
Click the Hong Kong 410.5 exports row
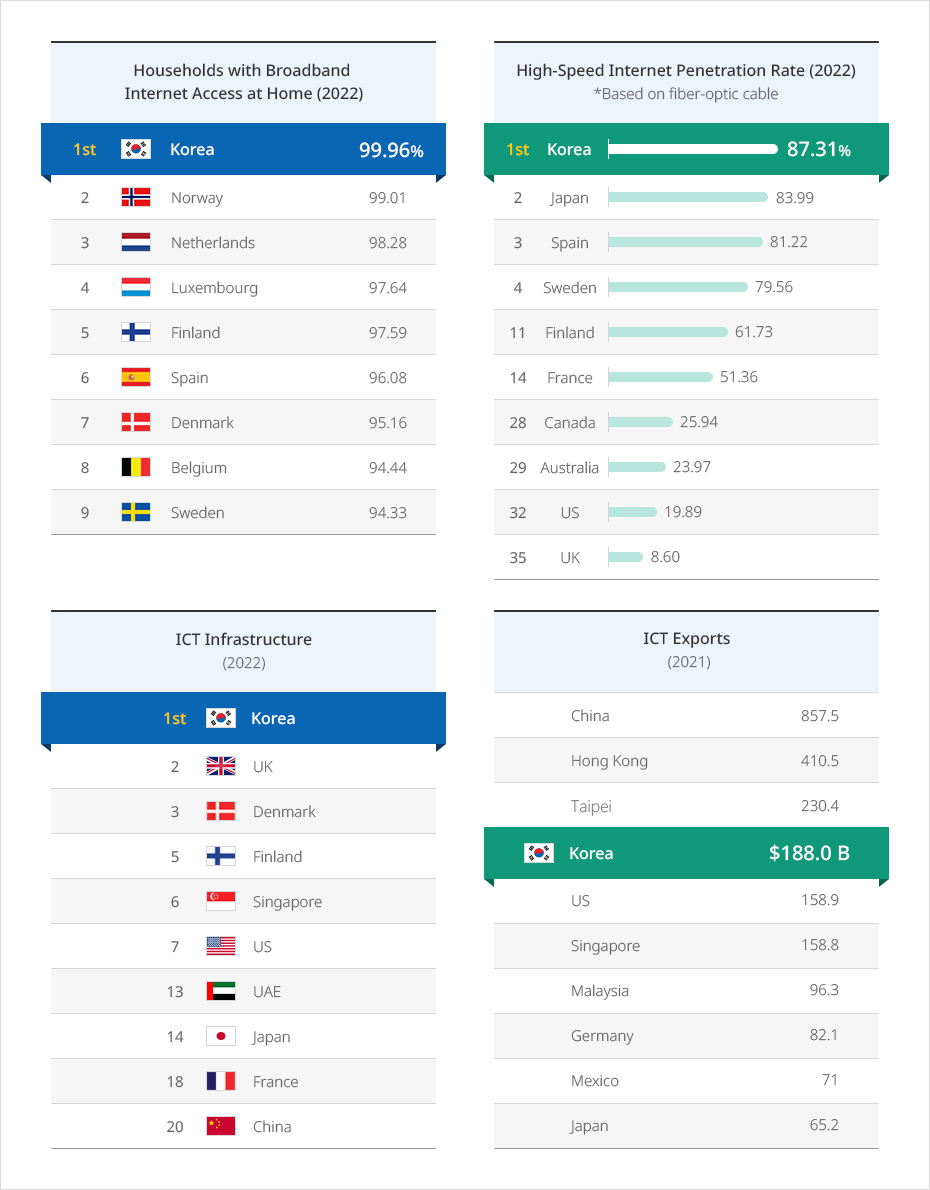[686, 760]
